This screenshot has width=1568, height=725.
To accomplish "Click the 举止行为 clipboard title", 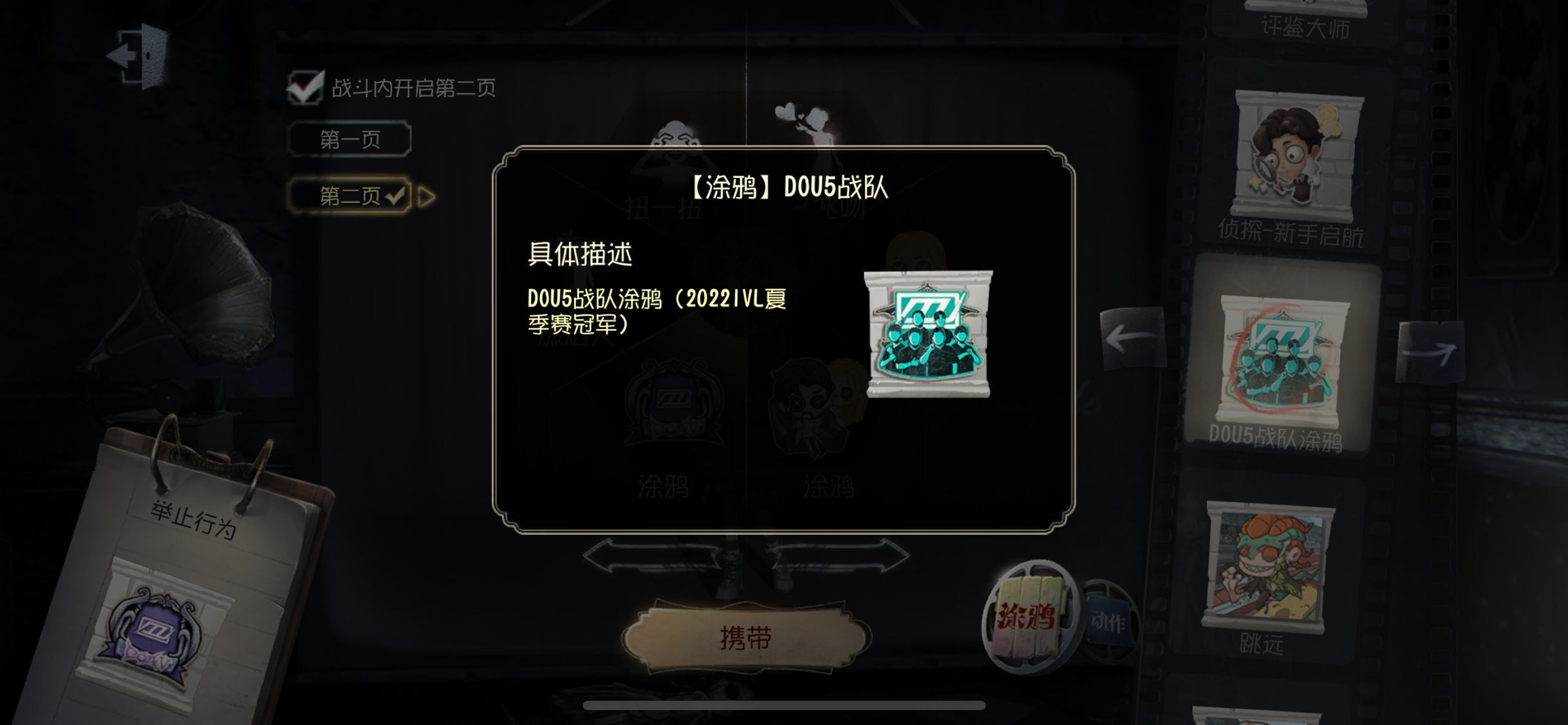I will click(193, 519).
